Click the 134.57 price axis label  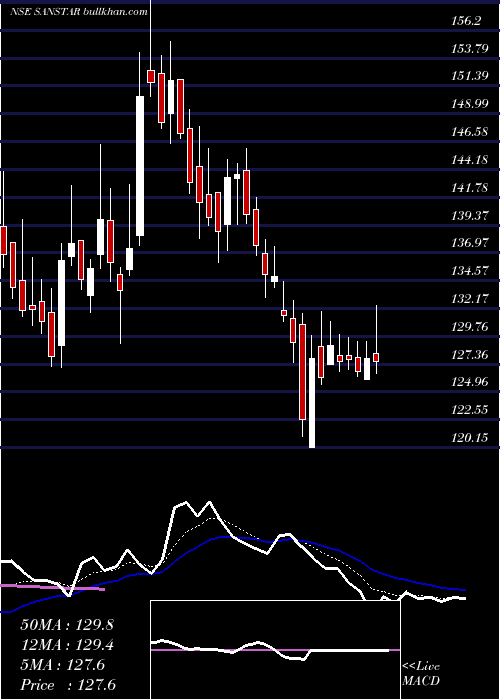[470, 271]
